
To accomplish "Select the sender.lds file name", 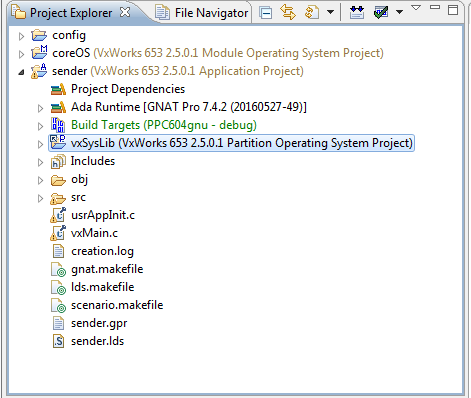I will pyautogui.click(x=97, y=341).
